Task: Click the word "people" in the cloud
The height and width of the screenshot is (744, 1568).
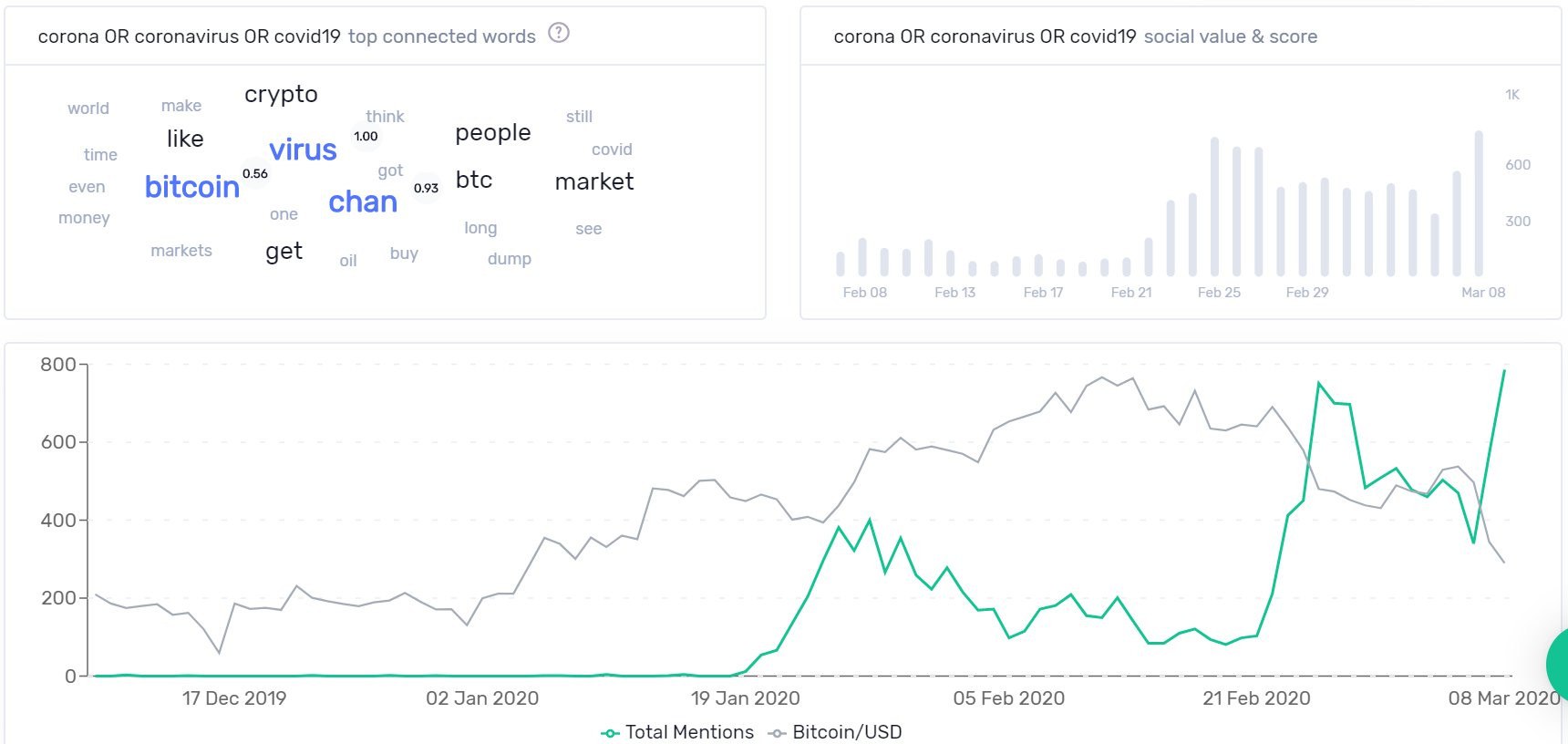Action: [492, 133]
